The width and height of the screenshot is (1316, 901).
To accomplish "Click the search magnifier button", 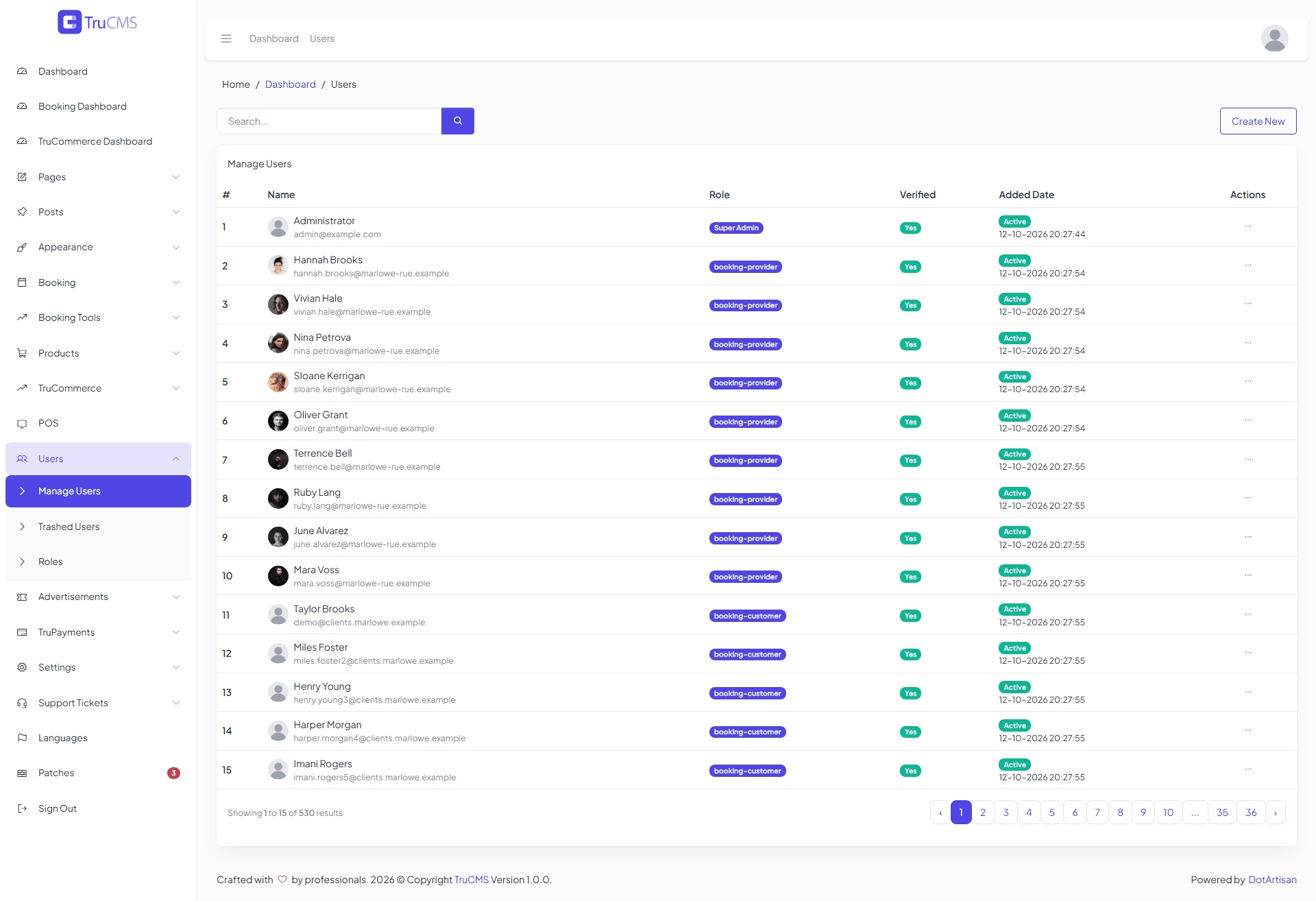I will click(458, 121).
